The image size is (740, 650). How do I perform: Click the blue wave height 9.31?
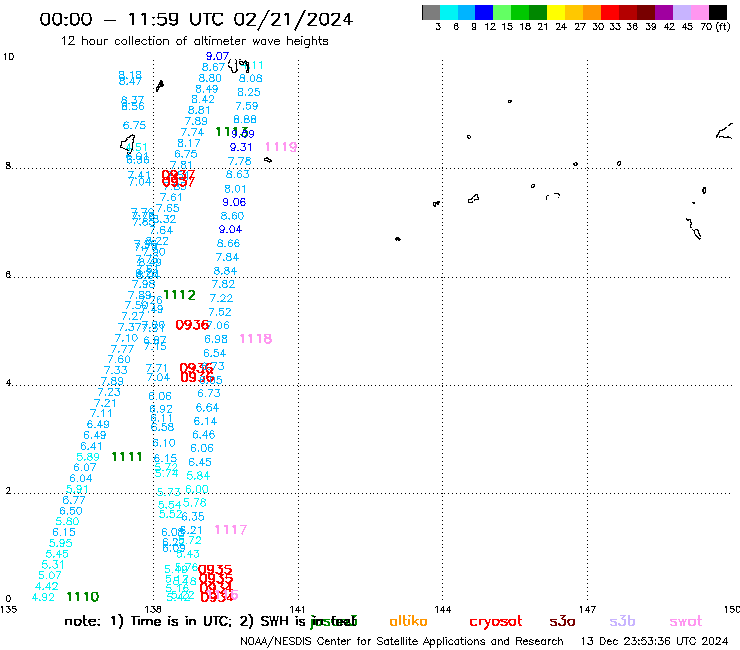(x=241, y=147)
